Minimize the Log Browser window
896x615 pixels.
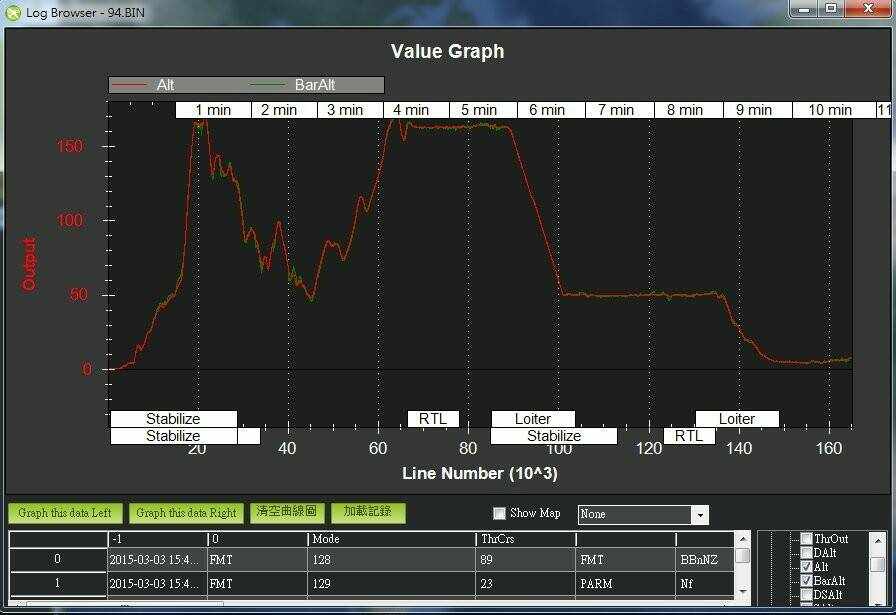coord(805,9)
